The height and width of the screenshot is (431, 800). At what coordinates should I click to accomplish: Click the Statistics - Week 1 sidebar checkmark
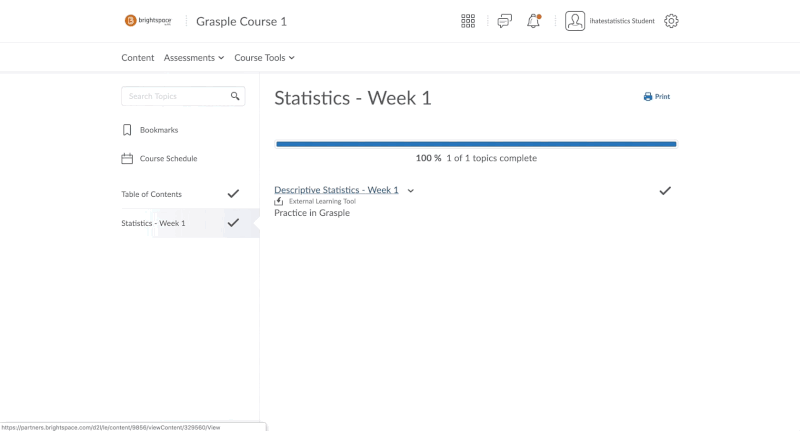233,223
